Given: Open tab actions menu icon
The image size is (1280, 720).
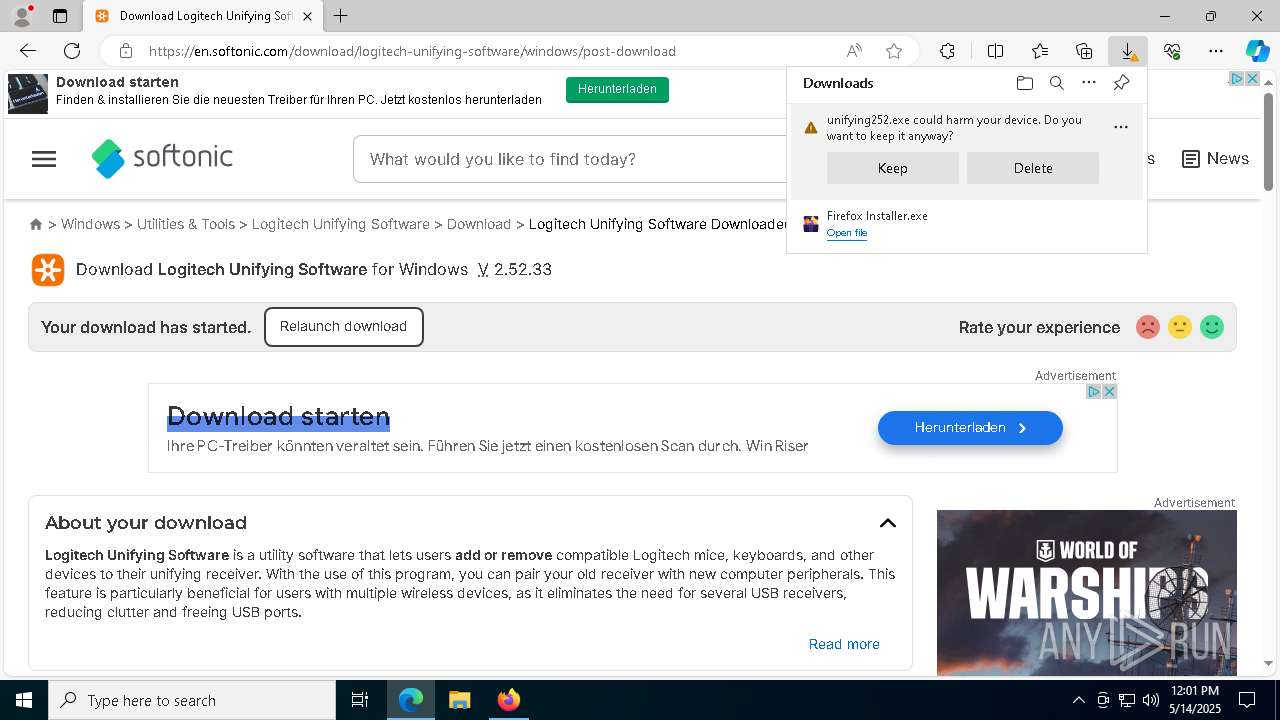Looking at the screenshot, I should pyautogui.click(x=60, y=16).
